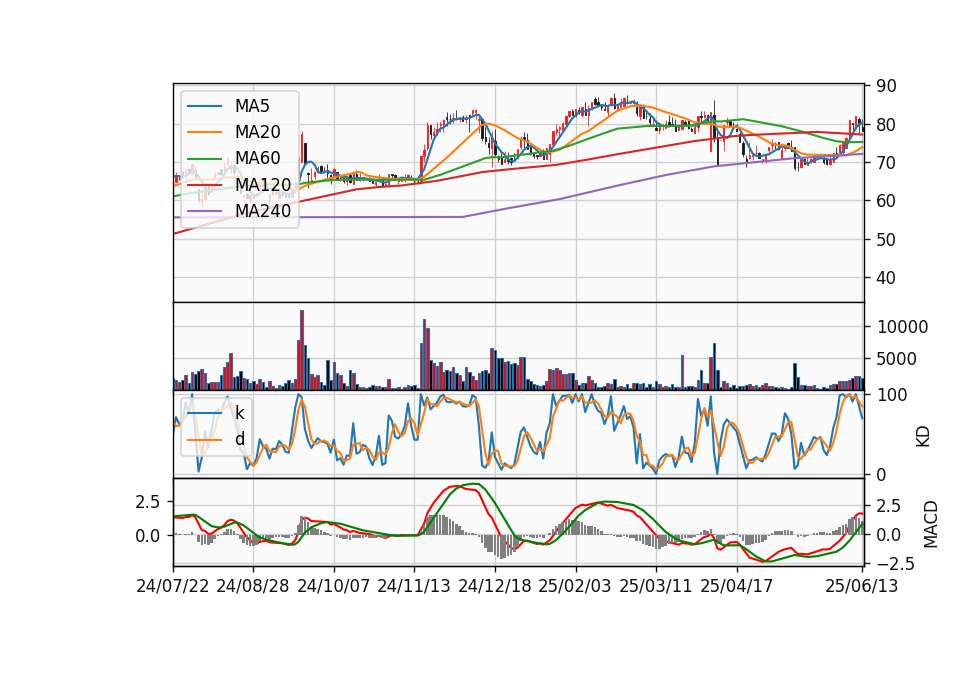Click the right MACD axis value −2.5
This screenshot has height=690, width=960.
[895, 564]
